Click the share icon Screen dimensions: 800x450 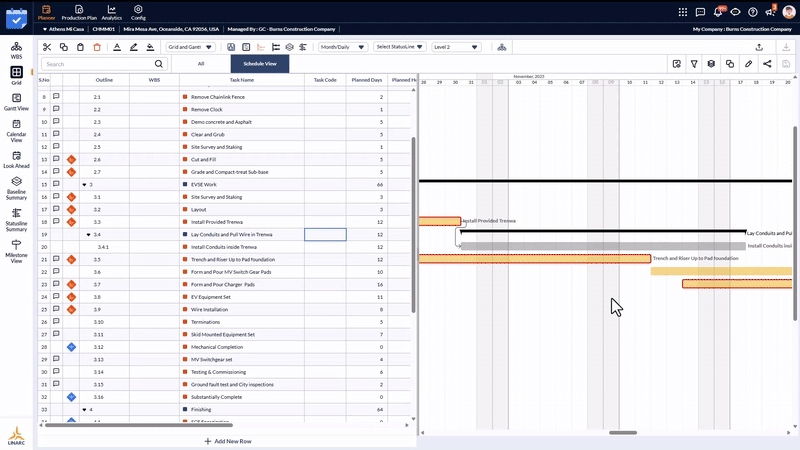[x=767, y=64]
